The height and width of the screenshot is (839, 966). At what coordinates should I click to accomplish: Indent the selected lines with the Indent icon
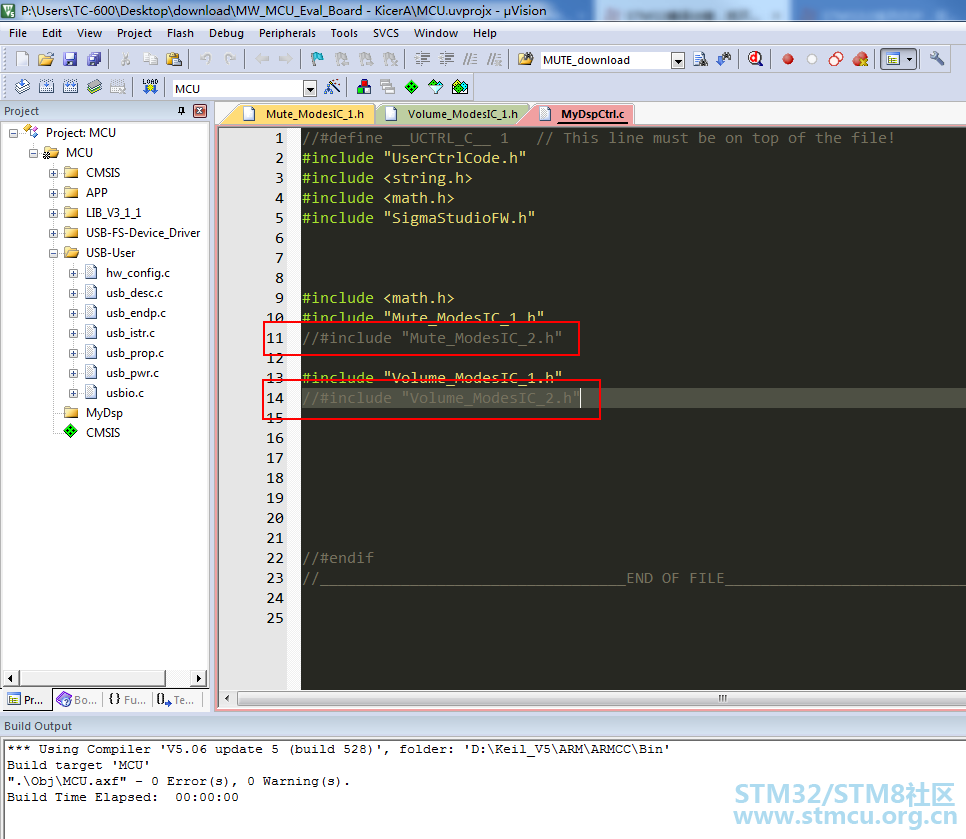pyautogui.click(x=423, y=59)
